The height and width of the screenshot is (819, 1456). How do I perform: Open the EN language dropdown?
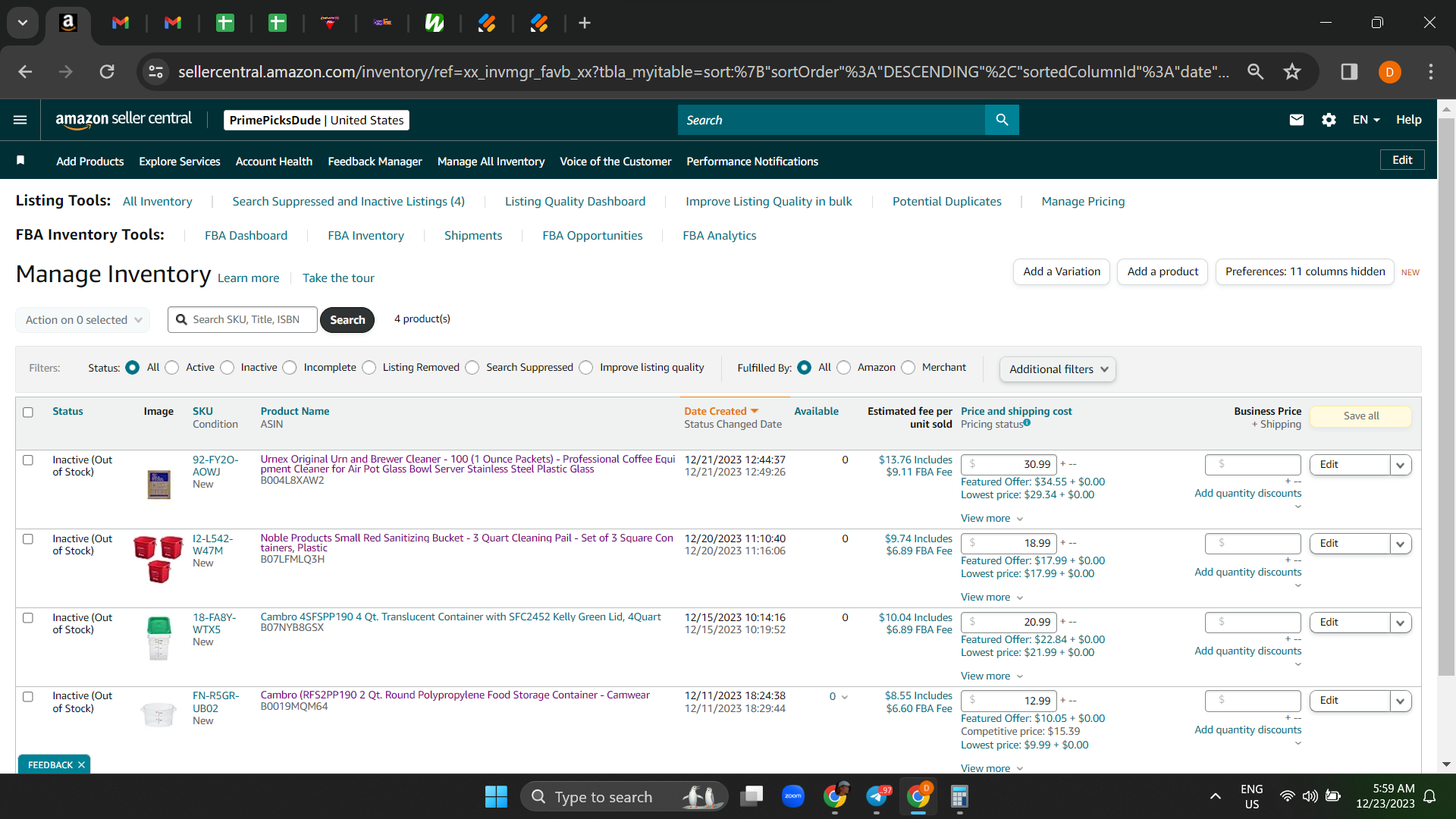[1366, 120]
